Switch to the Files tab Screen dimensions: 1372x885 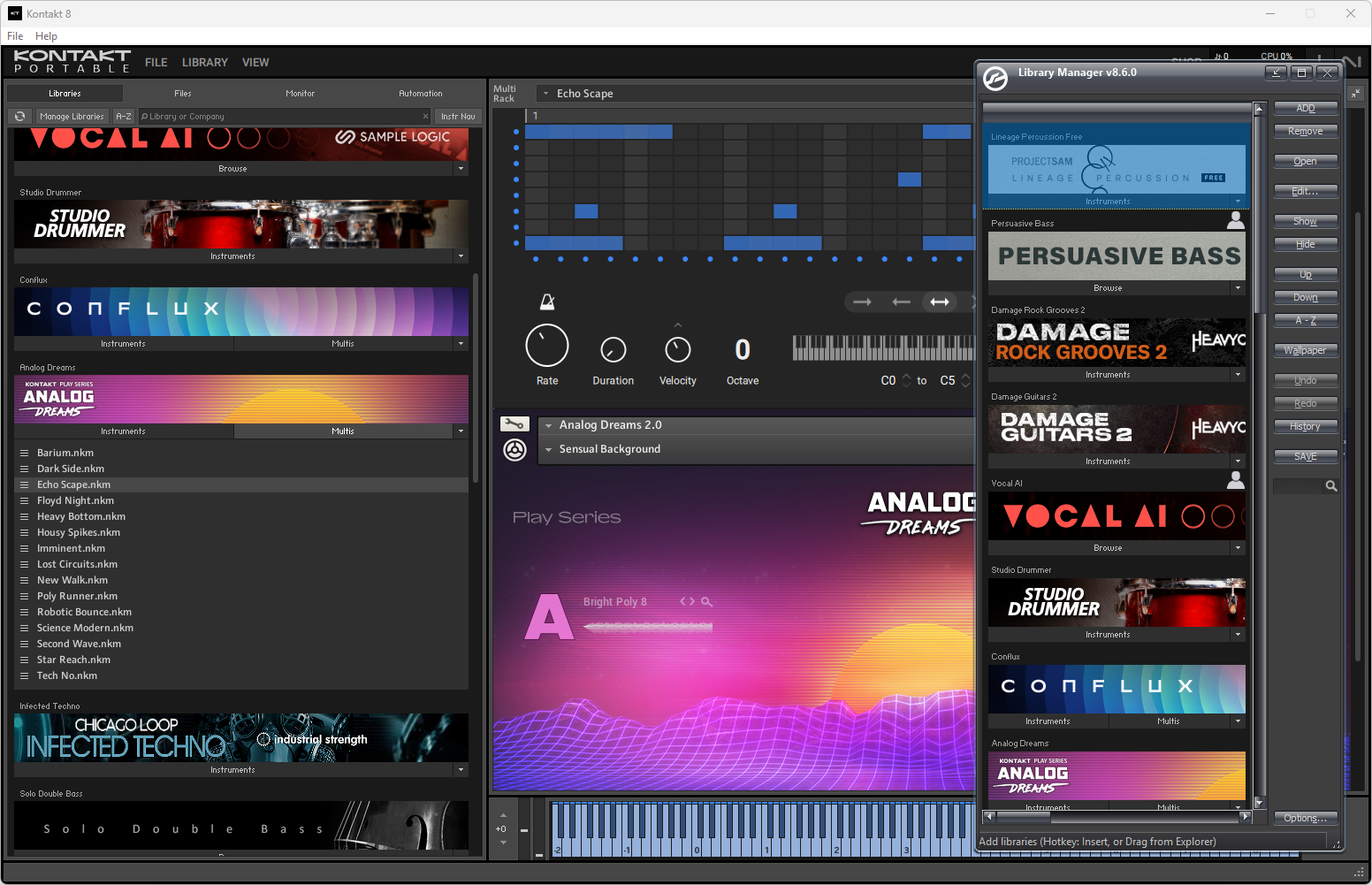pyautogui.click(x=183, y=93)
